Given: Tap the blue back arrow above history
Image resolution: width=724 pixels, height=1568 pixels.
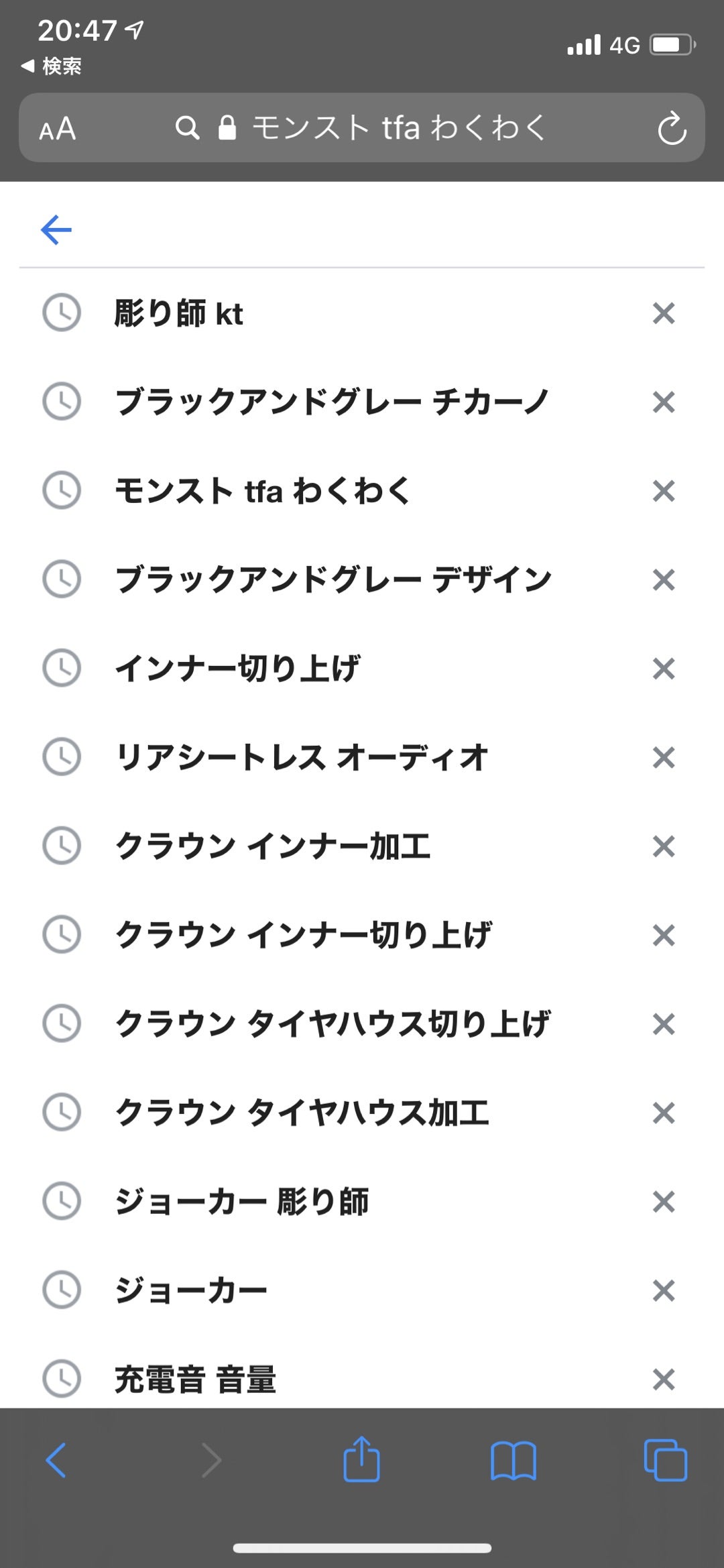Looking at the screenshot, I should (56, 230).
